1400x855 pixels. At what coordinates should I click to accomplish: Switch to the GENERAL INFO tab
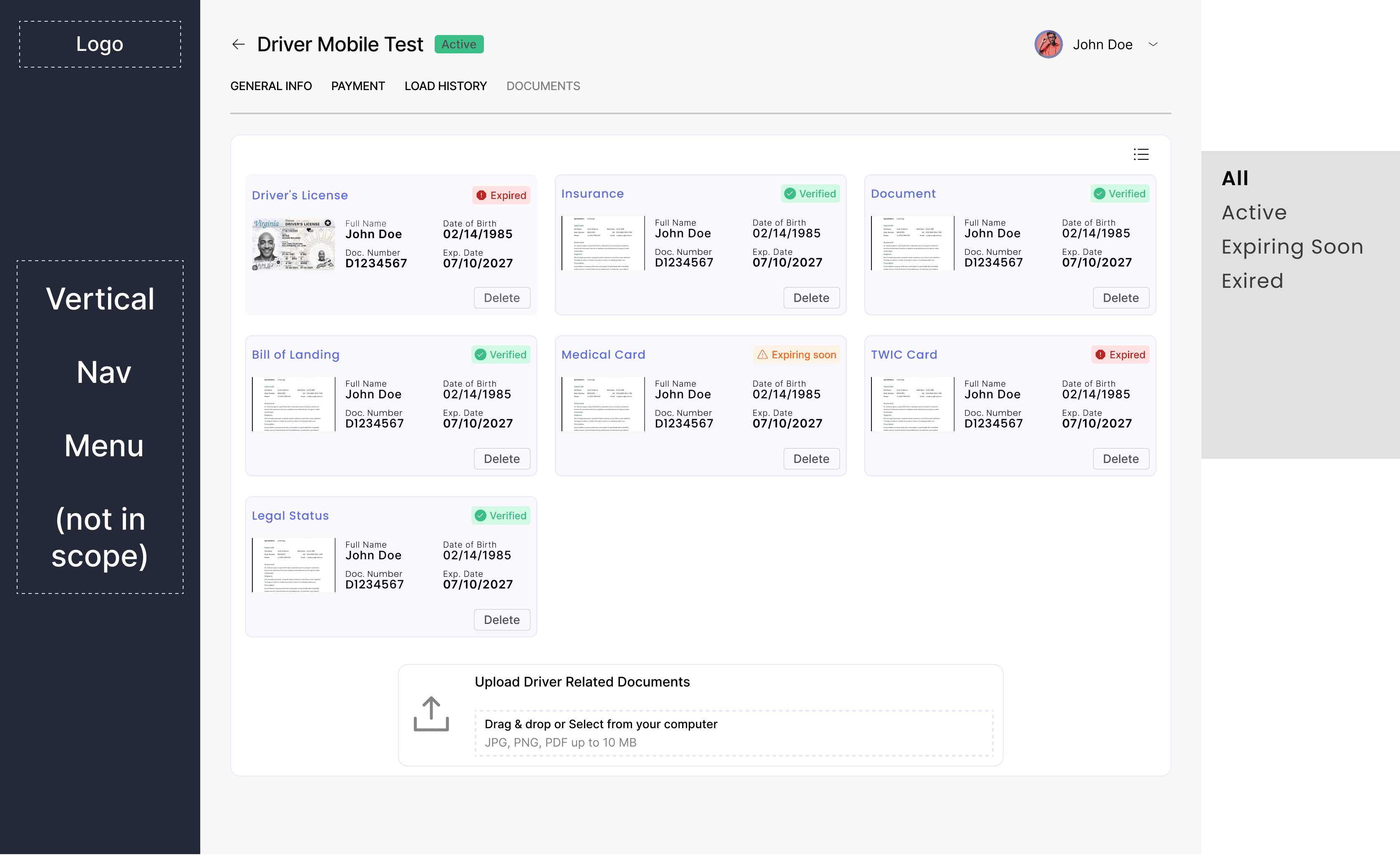point(271,86)
